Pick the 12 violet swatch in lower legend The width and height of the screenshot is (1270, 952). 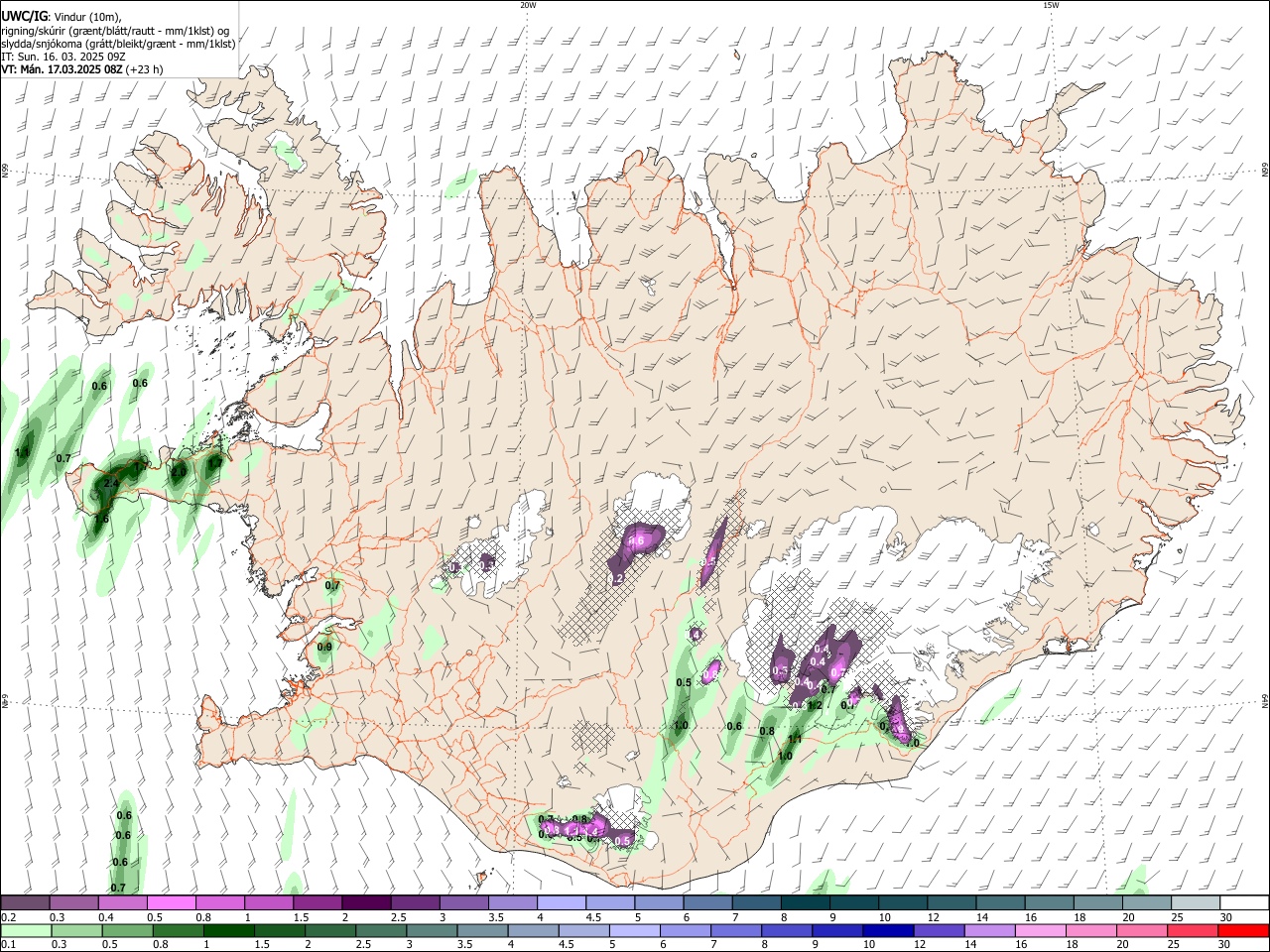tap(938, 930)
